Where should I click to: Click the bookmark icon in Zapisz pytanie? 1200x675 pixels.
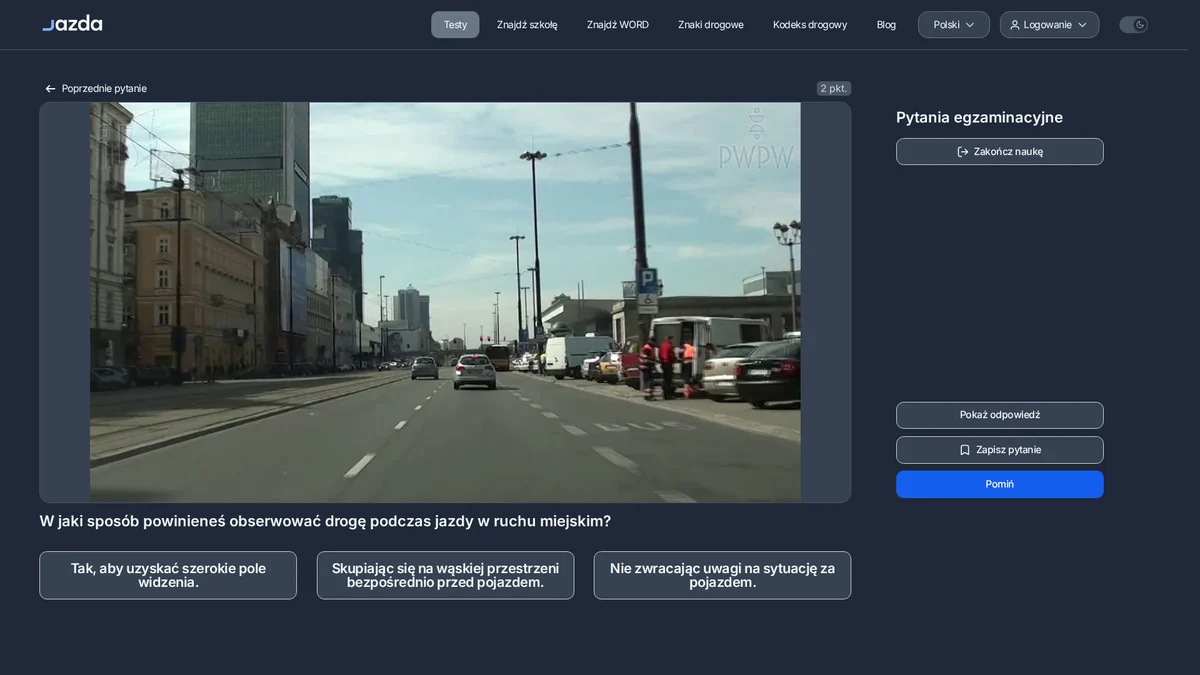tap(965, 450)
